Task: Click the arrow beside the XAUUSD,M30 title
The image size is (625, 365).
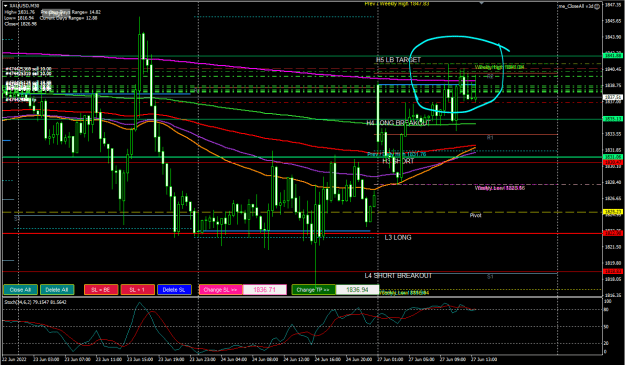Action: point(6,6)
